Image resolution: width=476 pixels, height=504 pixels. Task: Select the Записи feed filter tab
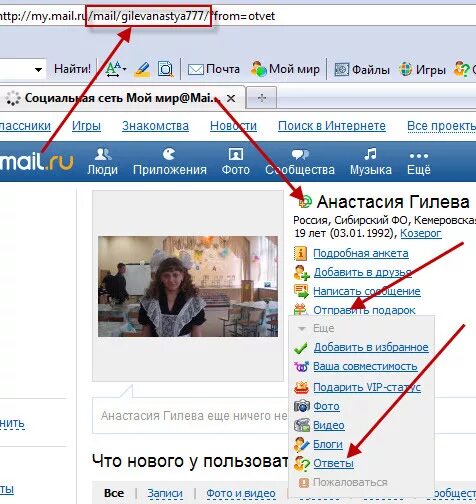pyautogui.click(x=165, y=493)
